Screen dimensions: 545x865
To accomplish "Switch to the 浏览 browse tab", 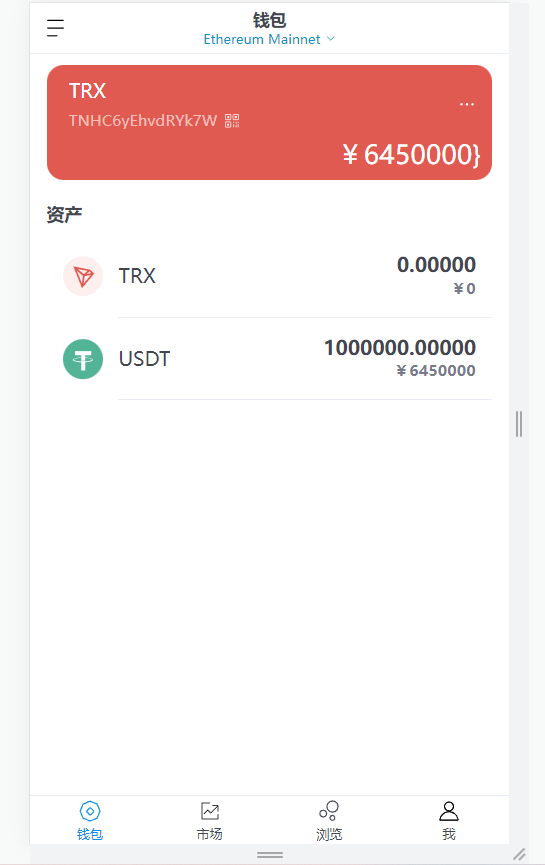I will [329, 821].
